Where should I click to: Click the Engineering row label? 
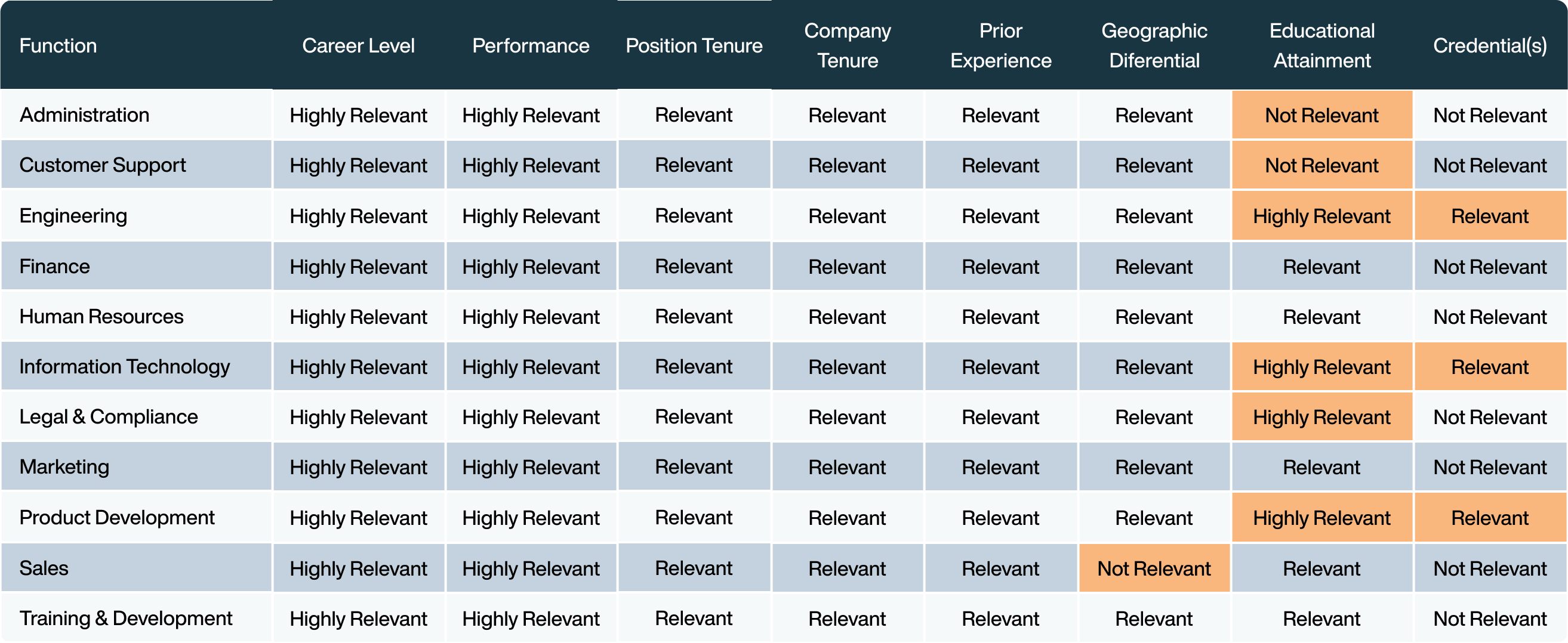pos(73,215)
